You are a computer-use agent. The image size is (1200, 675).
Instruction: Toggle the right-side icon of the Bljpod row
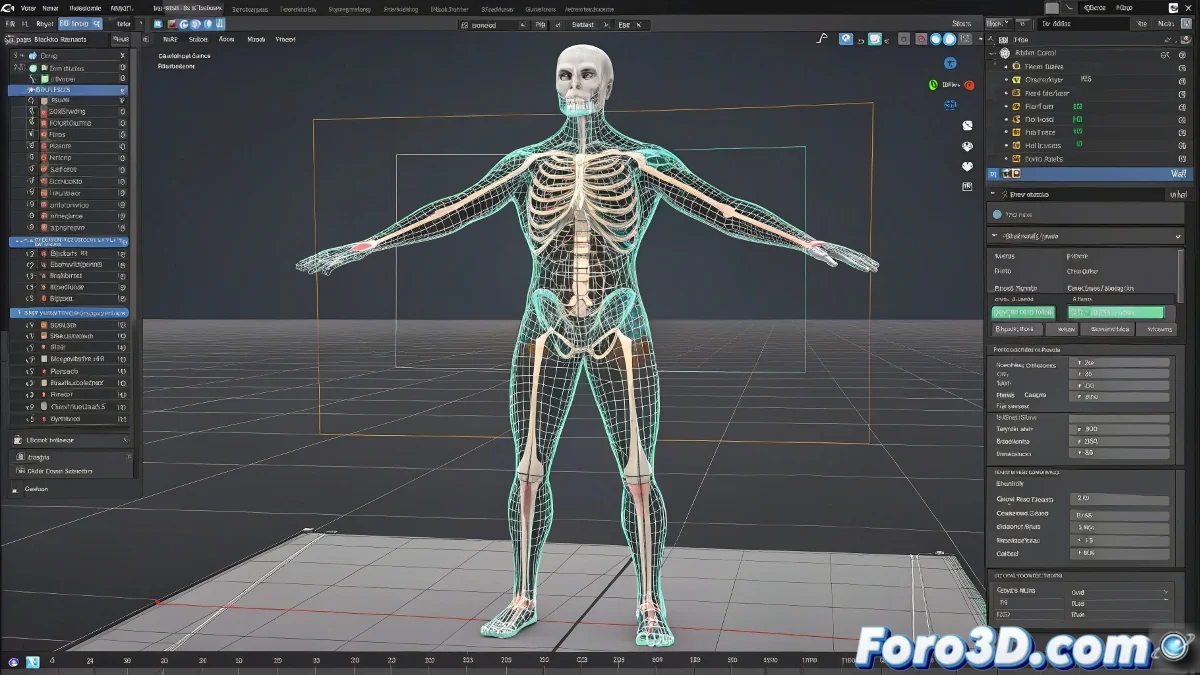(122, 298)
